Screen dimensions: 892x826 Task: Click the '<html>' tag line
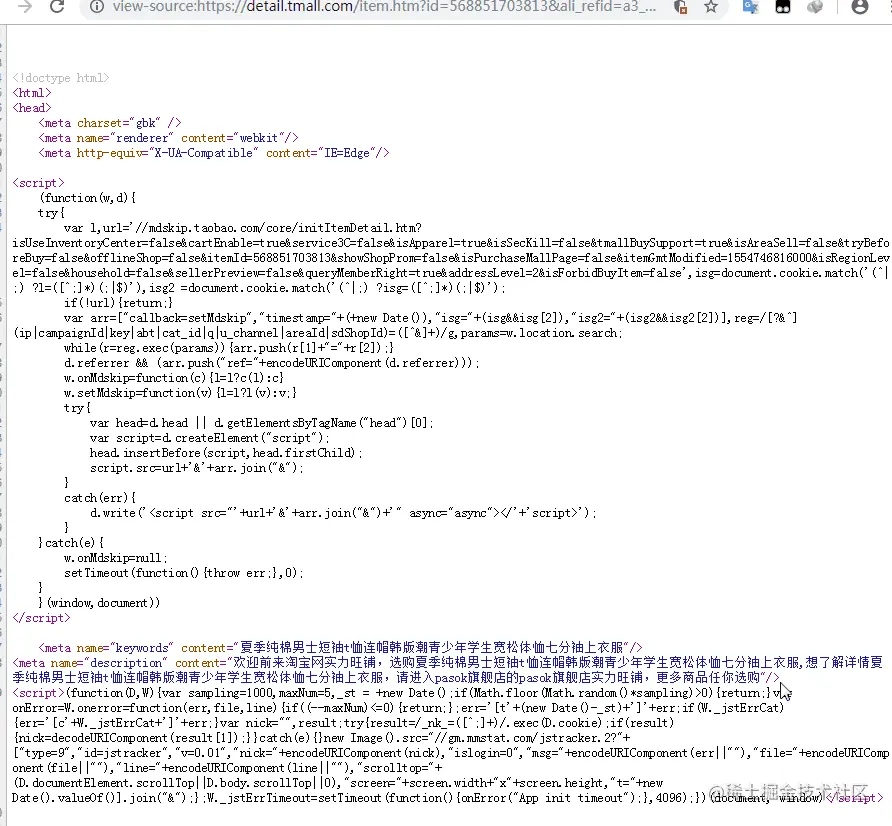coord(32,93)
